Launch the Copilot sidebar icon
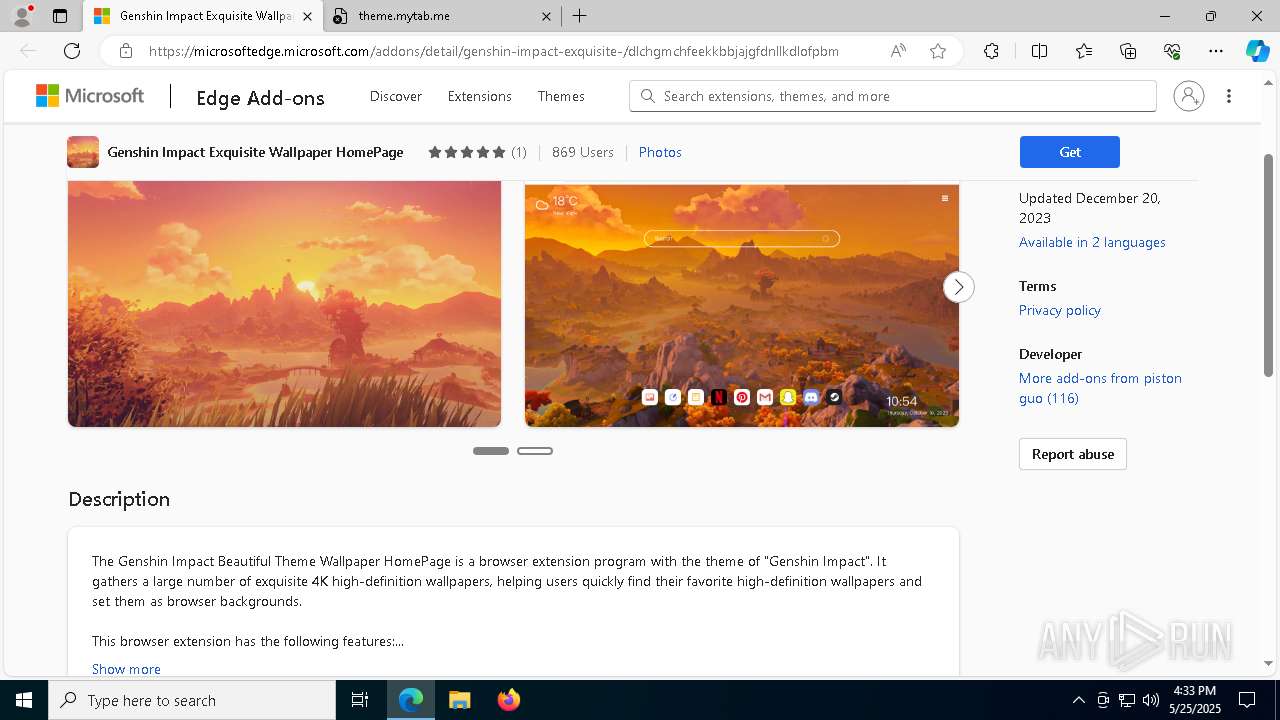 tap(1257, 51)
